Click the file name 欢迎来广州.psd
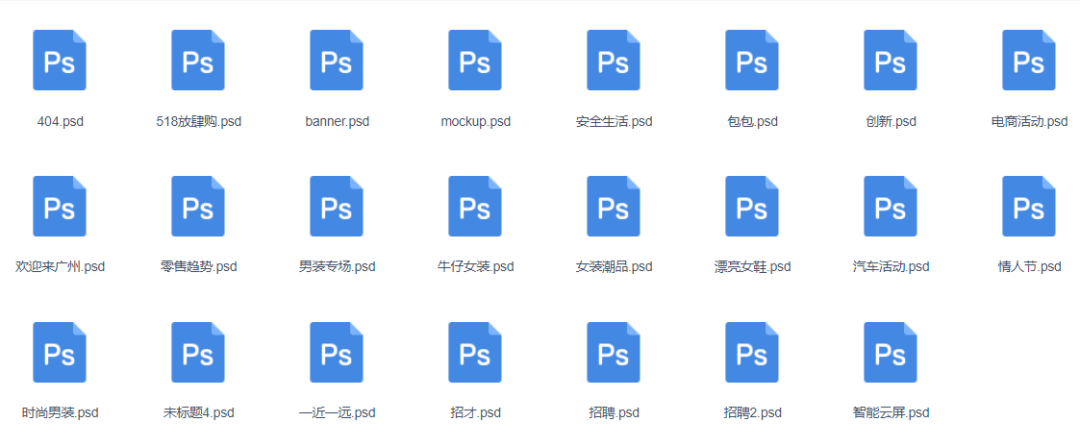The width and height of the screenshot is (1080, 447). 60,267
